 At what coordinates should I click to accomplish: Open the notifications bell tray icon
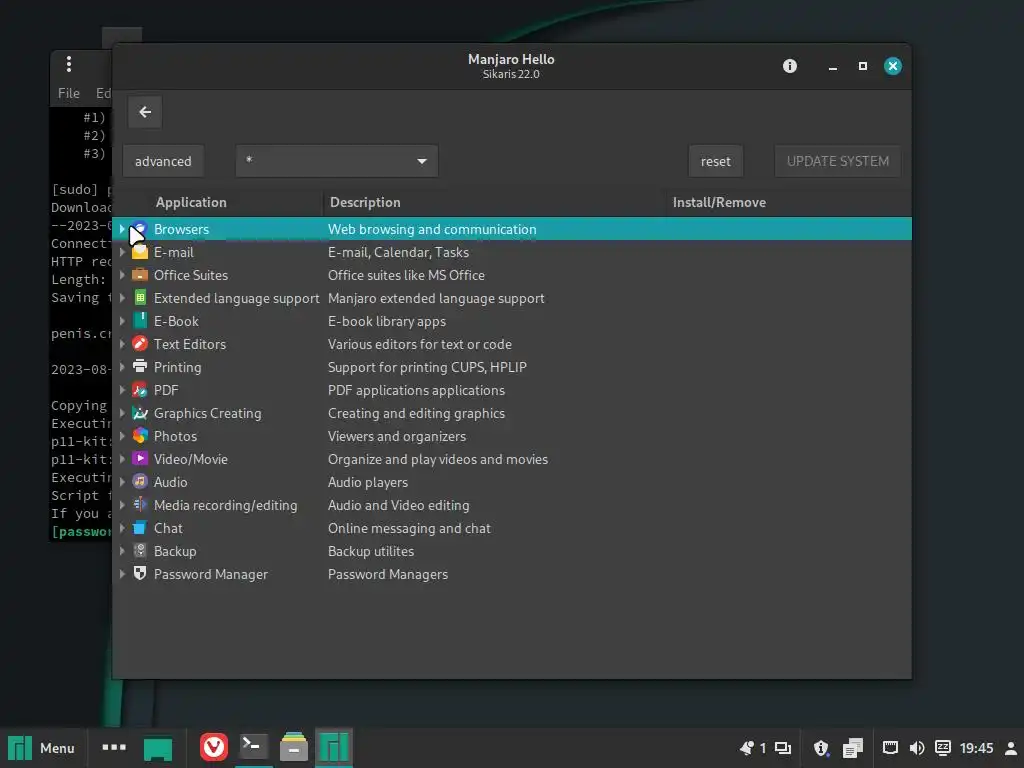click(747, 748)
